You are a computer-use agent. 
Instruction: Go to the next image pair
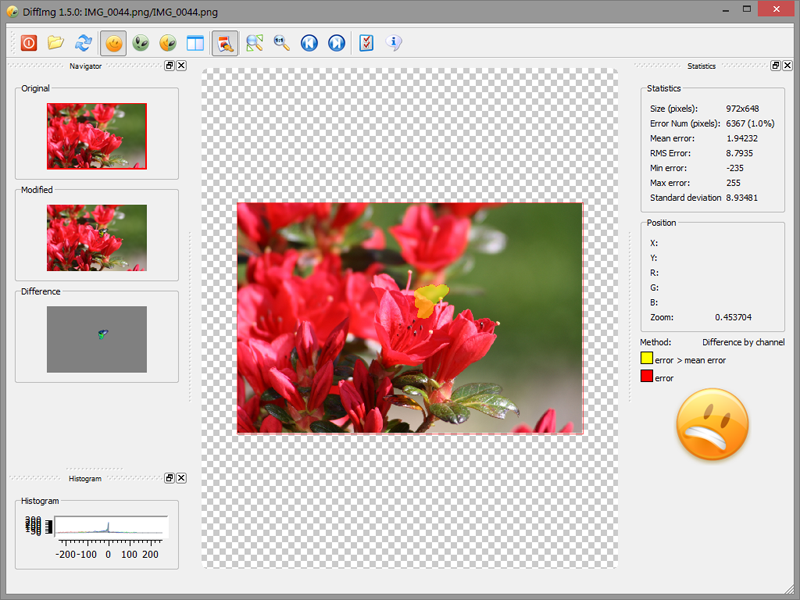337,43
